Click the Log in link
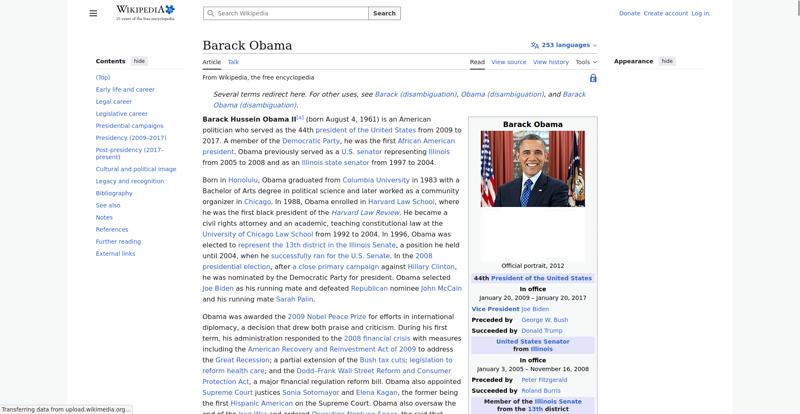 tap(700, 14)
